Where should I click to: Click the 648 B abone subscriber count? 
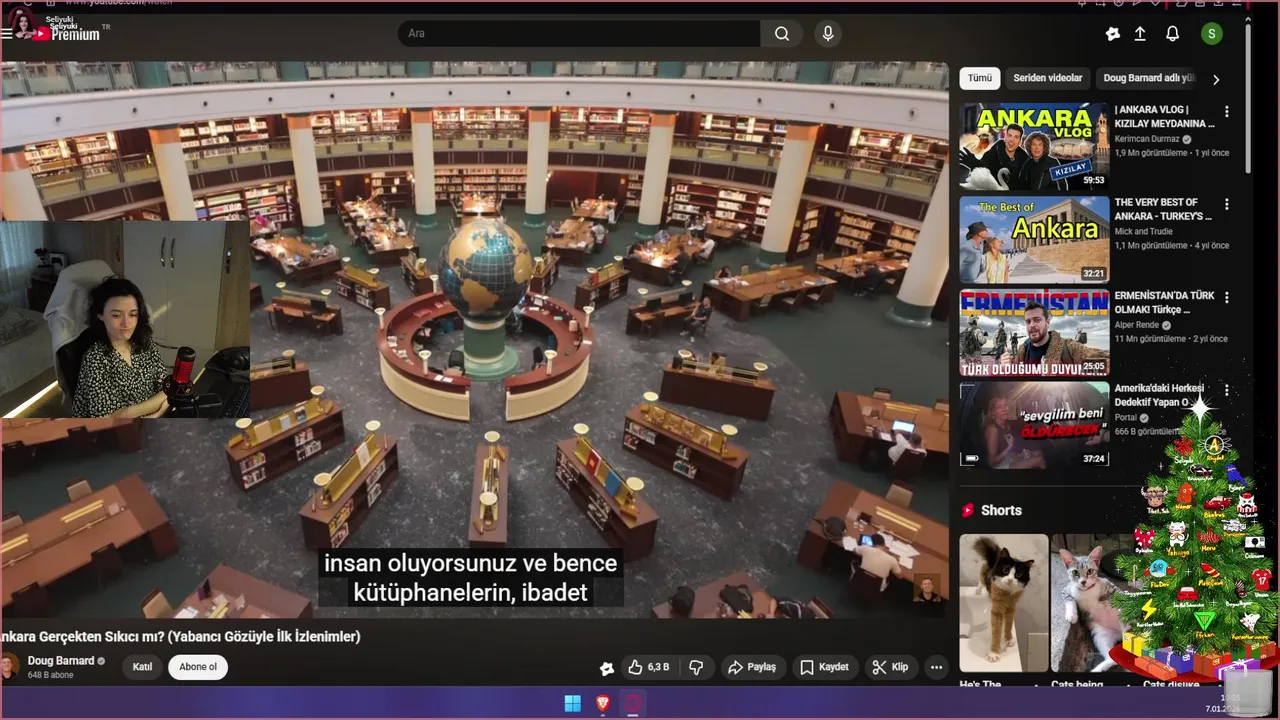pos(52,675)
